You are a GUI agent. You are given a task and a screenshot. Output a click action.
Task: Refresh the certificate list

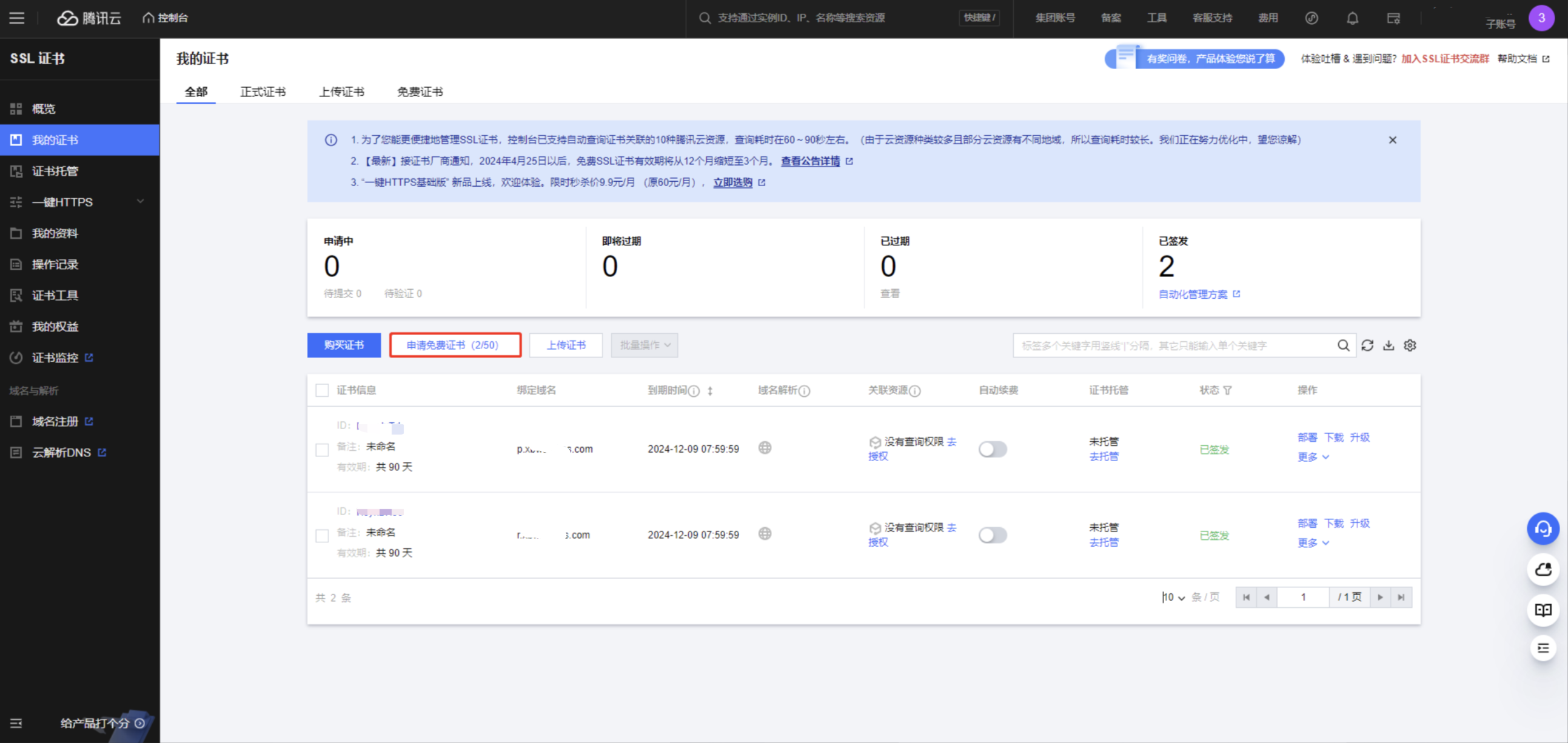coord(1368,345)
